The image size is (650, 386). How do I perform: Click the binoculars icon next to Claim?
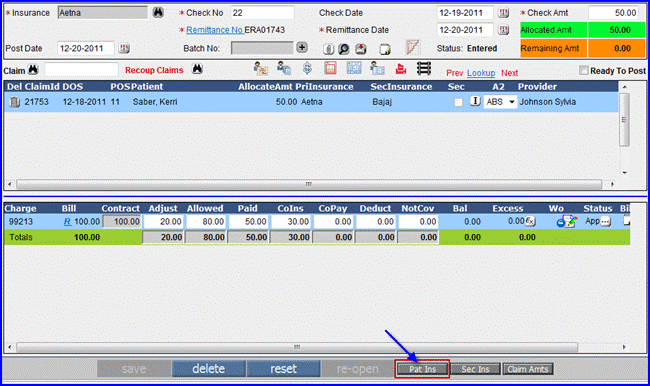tap(33, 69)
